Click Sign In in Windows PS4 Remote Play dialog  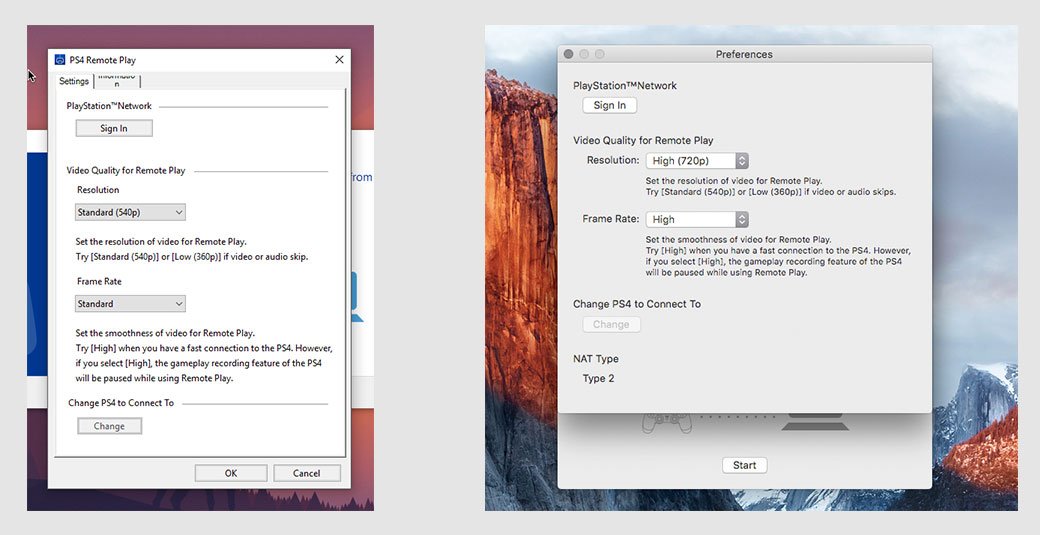coord(114,129)
